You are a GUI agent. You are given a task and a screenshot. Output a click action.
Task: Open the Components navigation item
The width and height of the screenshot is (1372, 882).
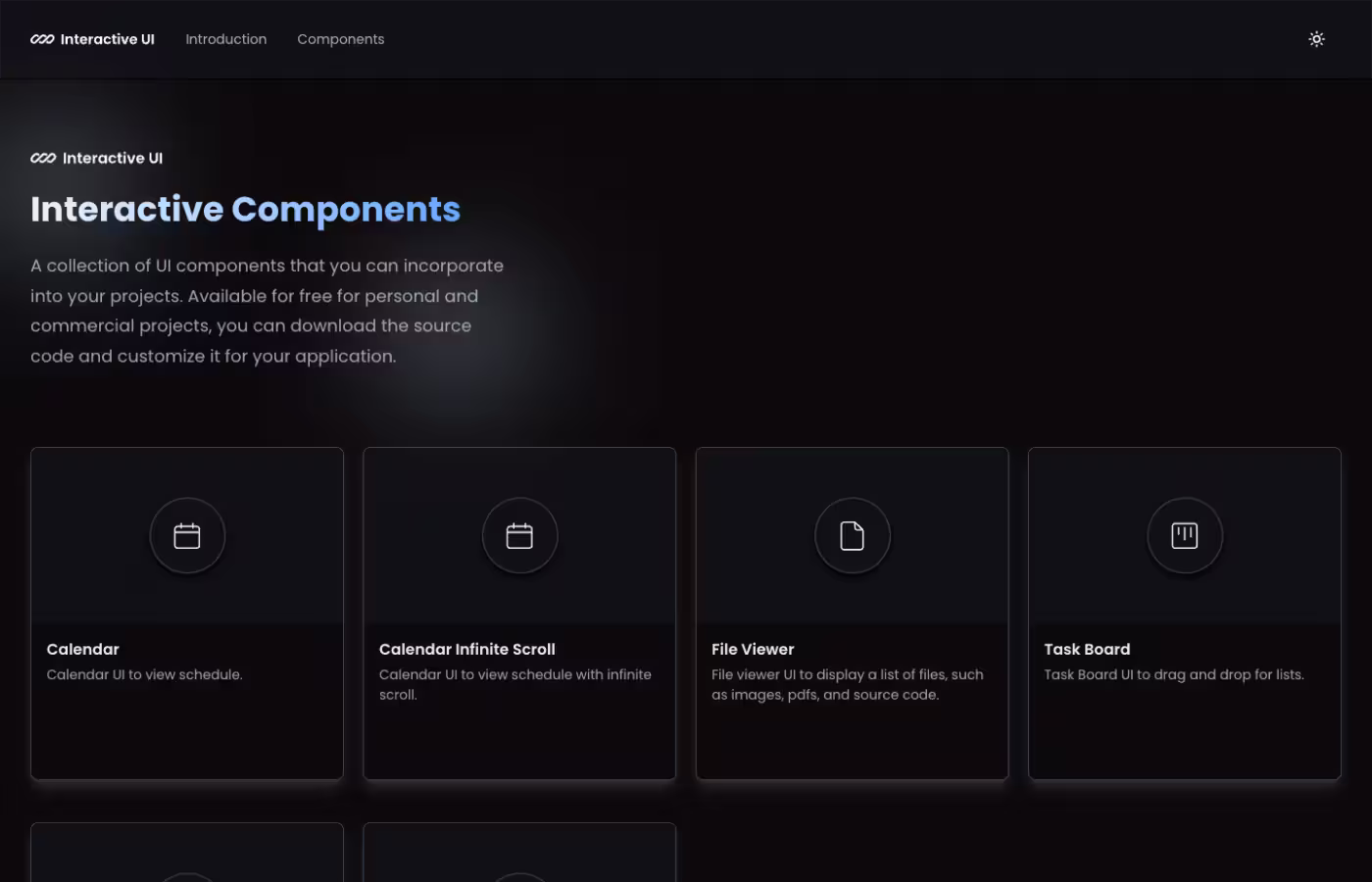(x=340, y=39)
